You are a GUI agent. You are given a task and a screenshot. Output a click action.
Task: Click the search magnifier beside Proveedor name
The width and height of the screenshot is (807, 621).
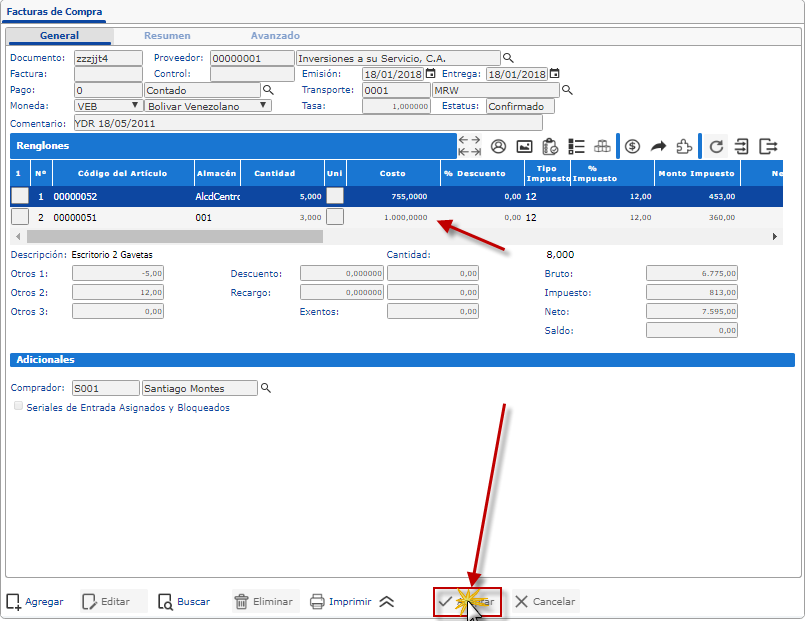coord(508,58)
